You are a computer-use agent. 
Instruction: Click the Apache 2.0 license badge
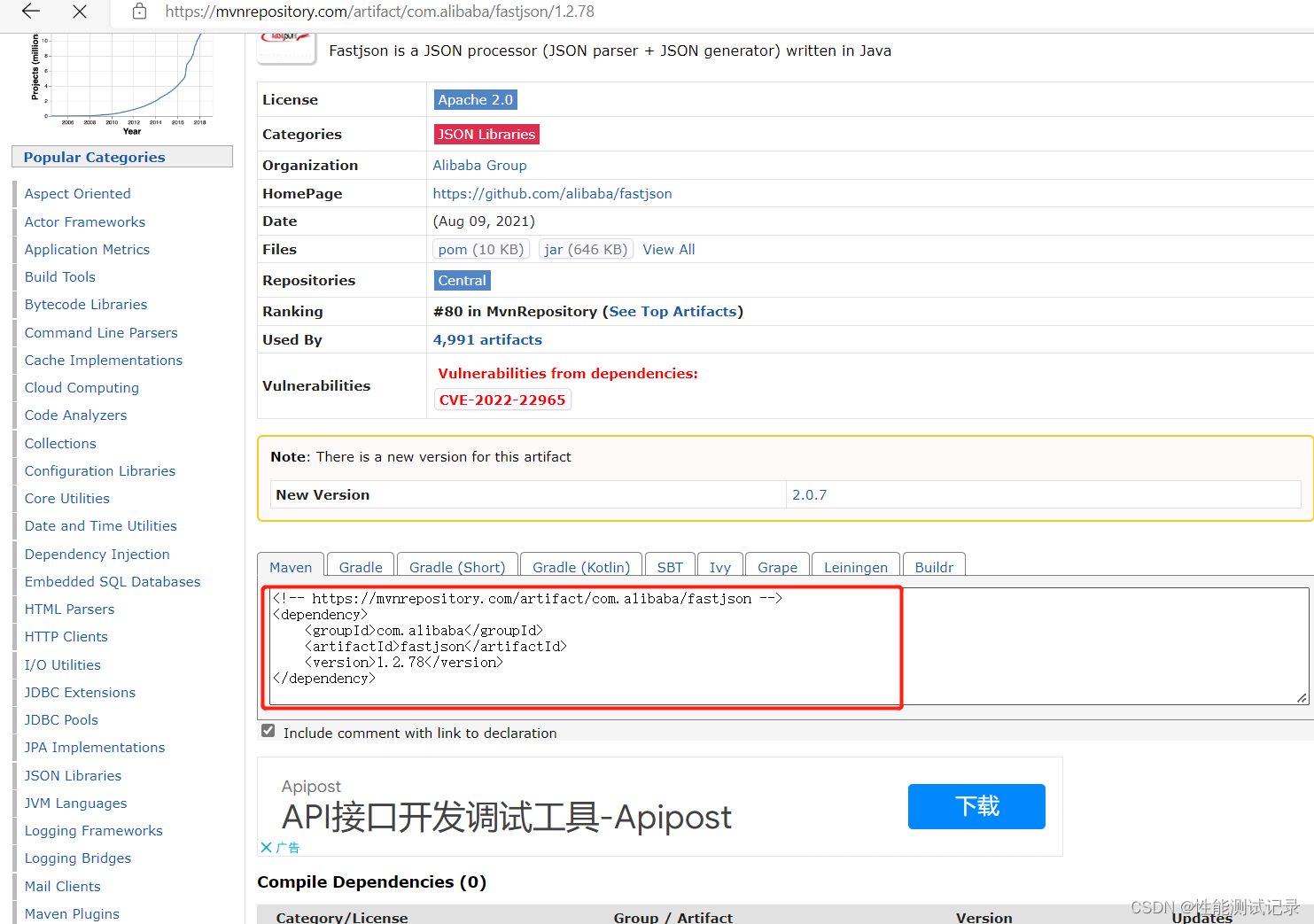point(475,100)
